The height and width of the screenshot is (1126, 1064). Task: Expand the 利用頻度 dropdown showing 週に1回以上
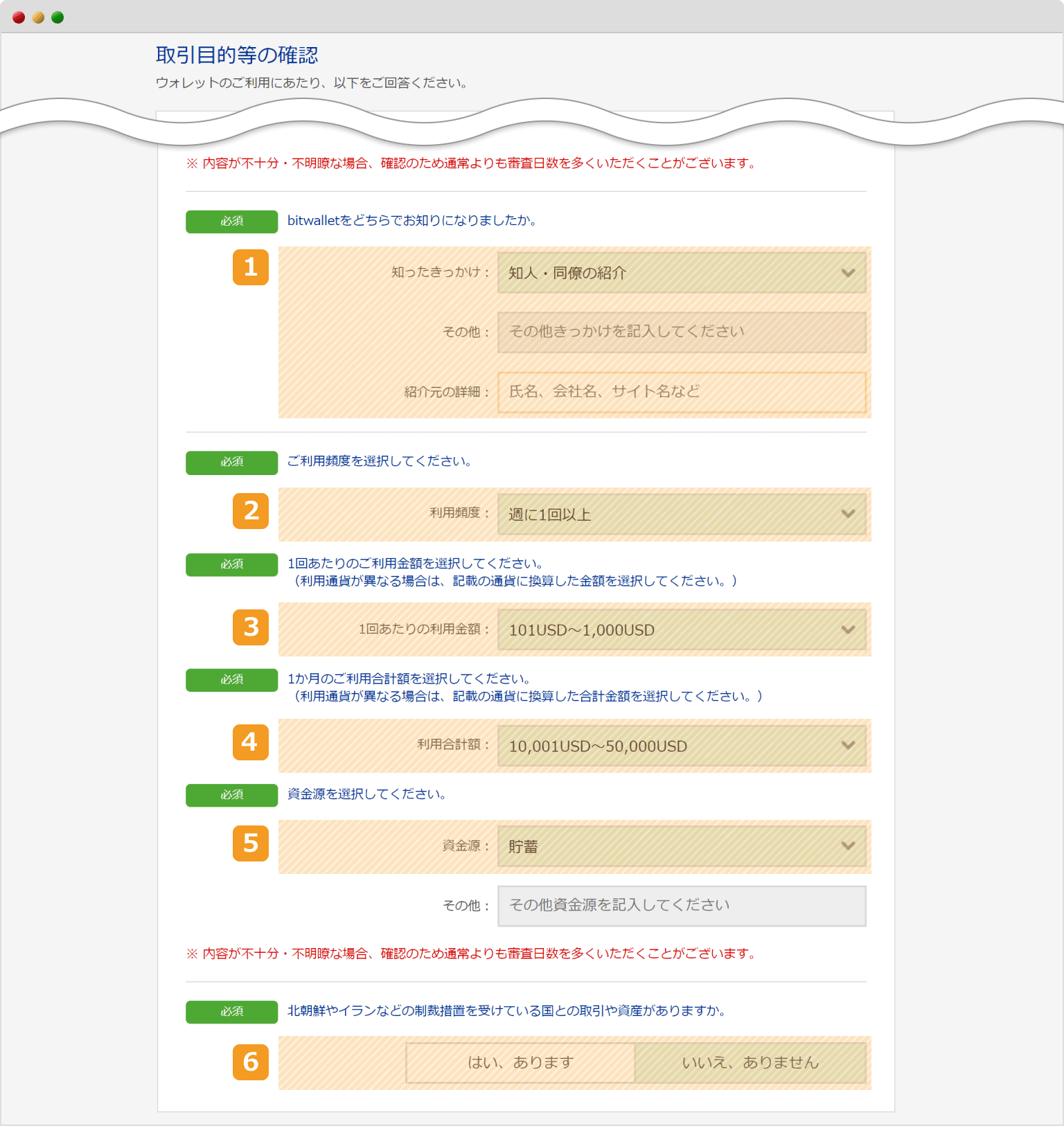coord(682,514)
